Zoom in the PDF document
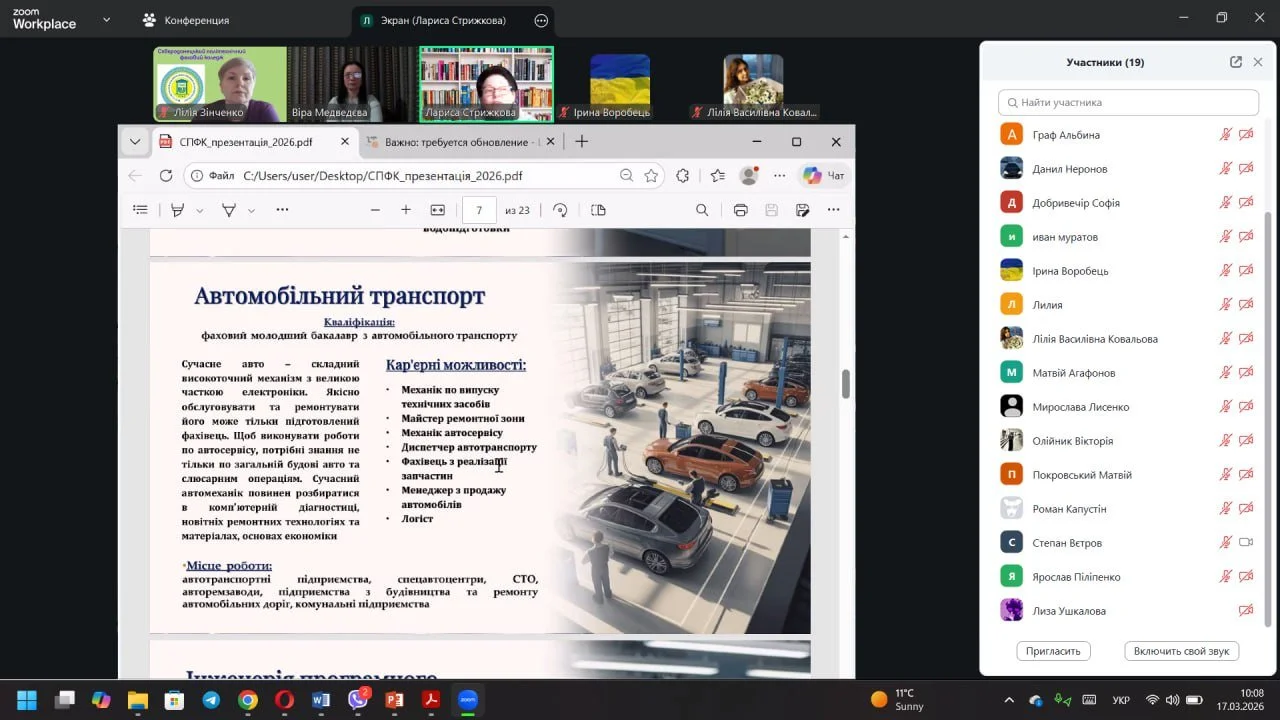The height and width of the screenshot is (720, 1280). coord(406,210)
